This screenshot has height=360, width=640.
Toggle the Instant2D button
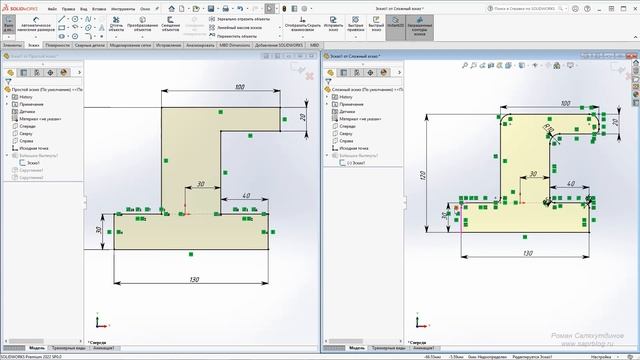(395, 27)
